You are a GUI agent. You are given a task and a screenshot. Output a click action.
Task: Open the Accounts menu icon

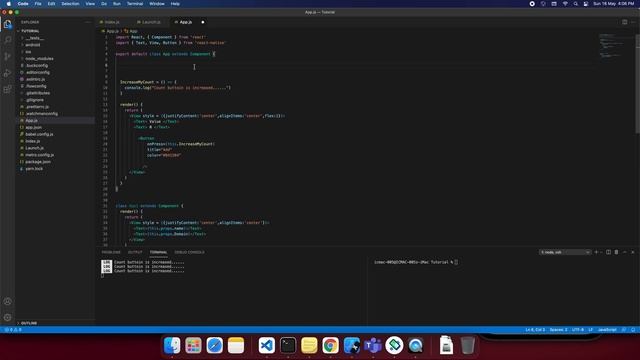[x=7, y=302]
